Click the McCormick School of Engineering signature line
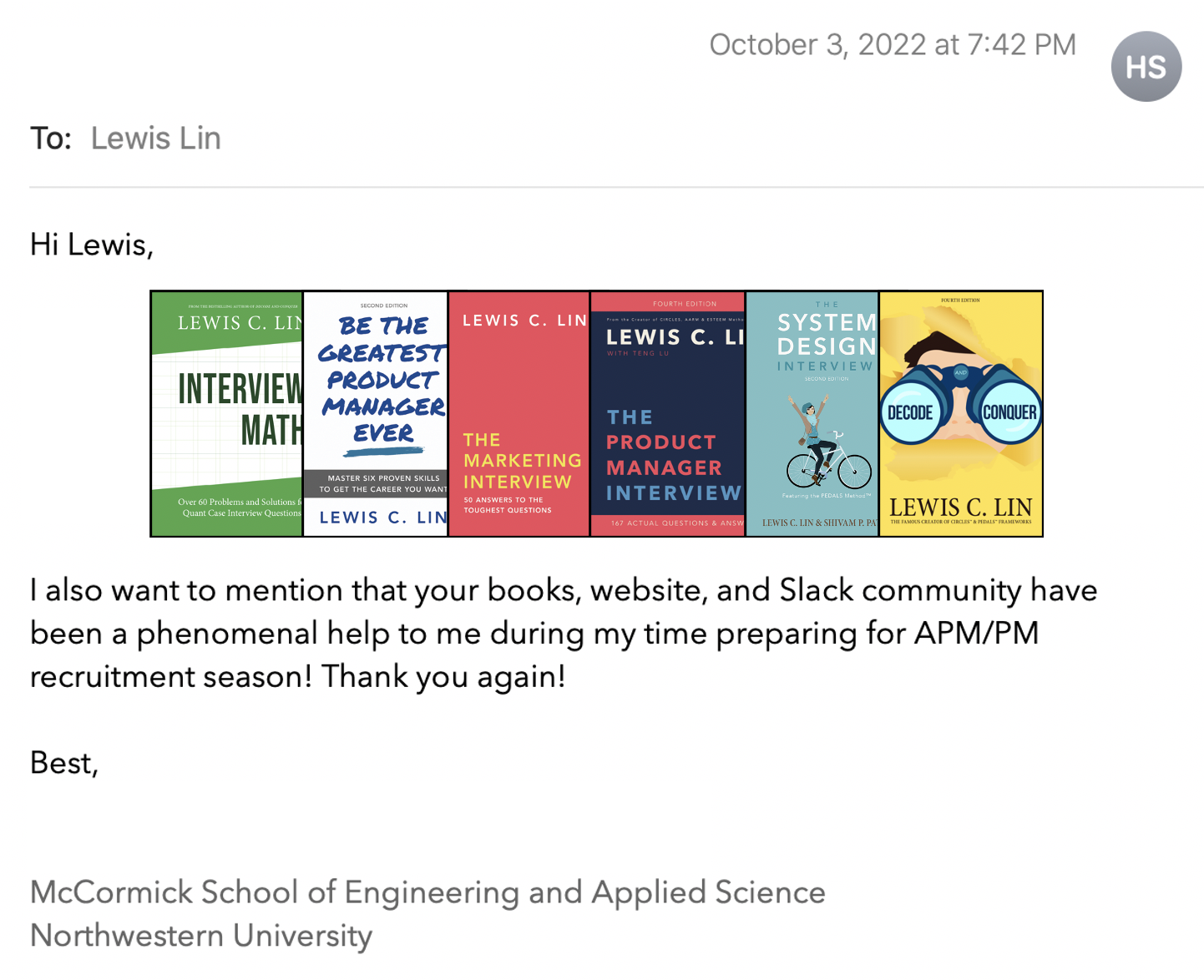This screenshot has width=1204, height=980. 427,892
